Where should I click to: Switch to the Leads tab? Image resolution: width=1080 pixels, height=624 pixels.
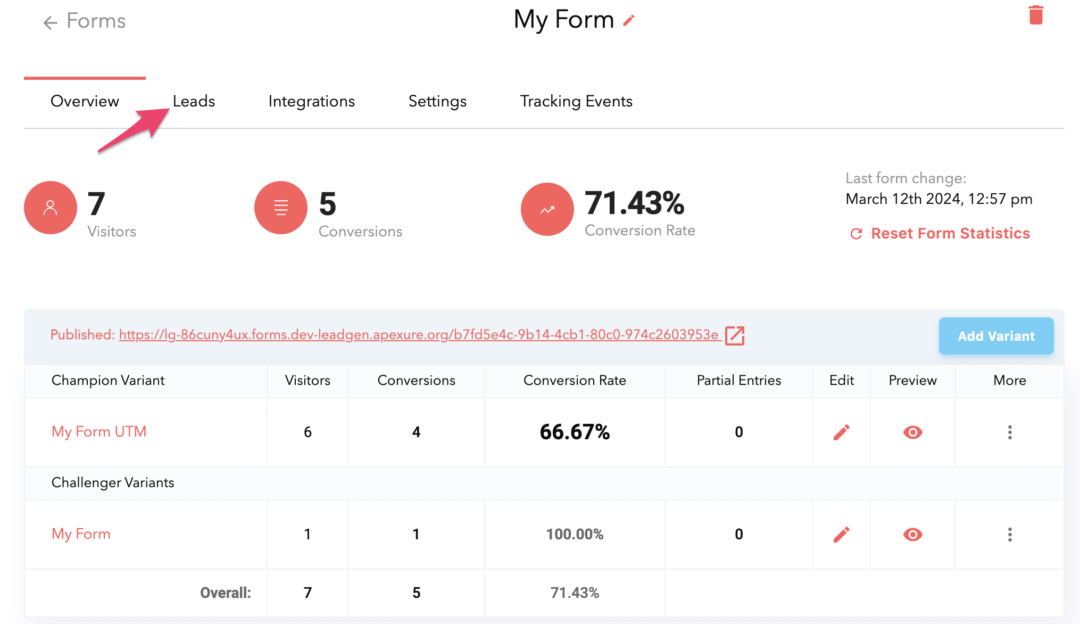click(x=193, y=100)
